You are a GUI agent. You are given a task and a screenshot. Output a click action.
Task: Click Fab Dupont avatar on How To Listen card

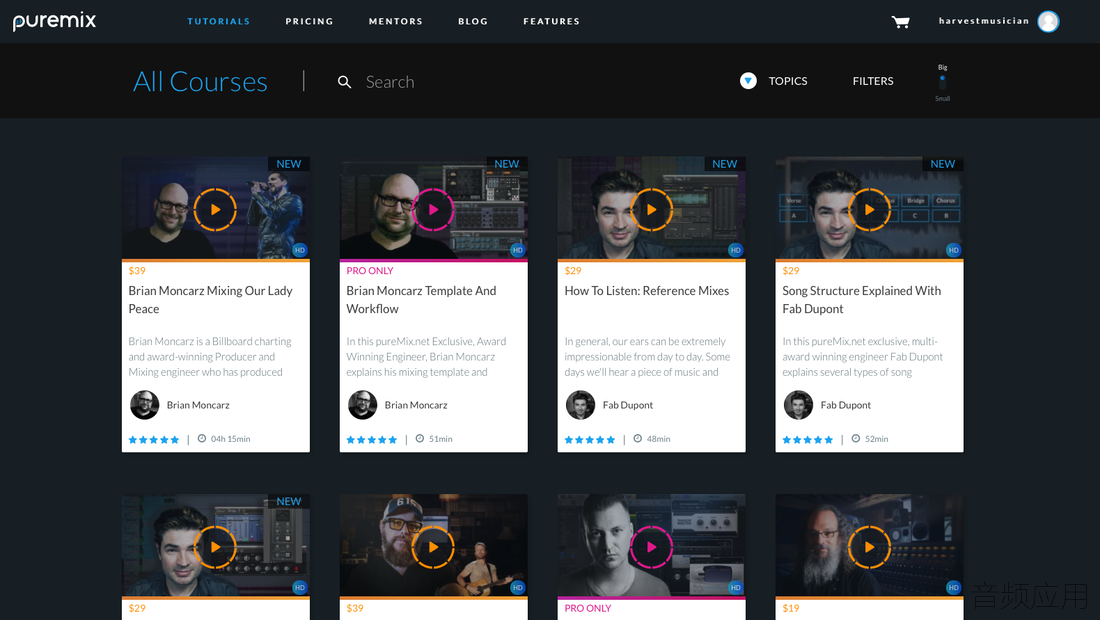tap(580, 405)
